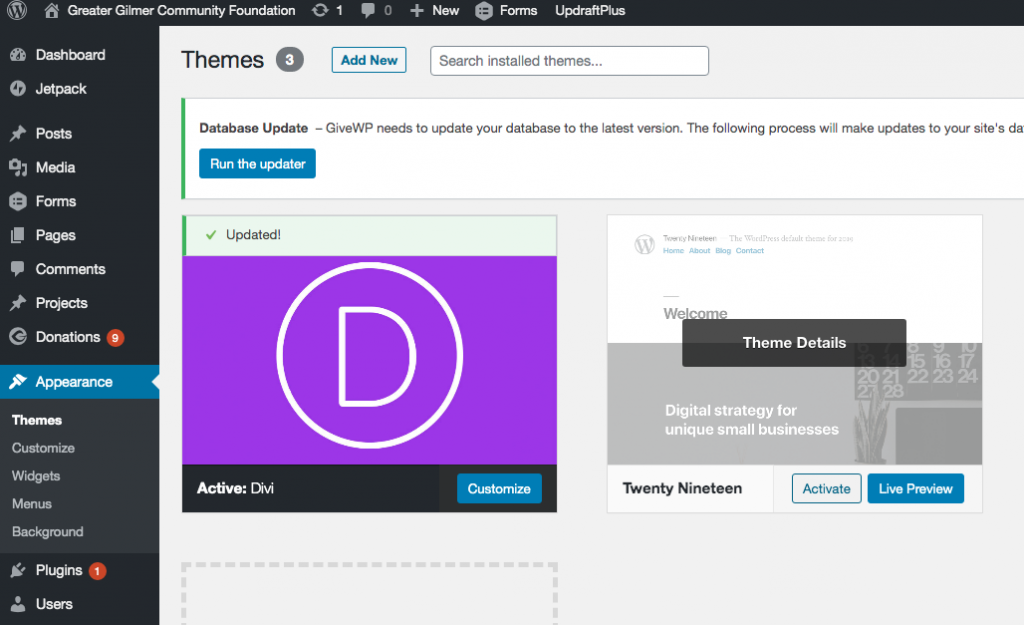
Task: Click the Search installed themes field
Action: coord(569,61)
